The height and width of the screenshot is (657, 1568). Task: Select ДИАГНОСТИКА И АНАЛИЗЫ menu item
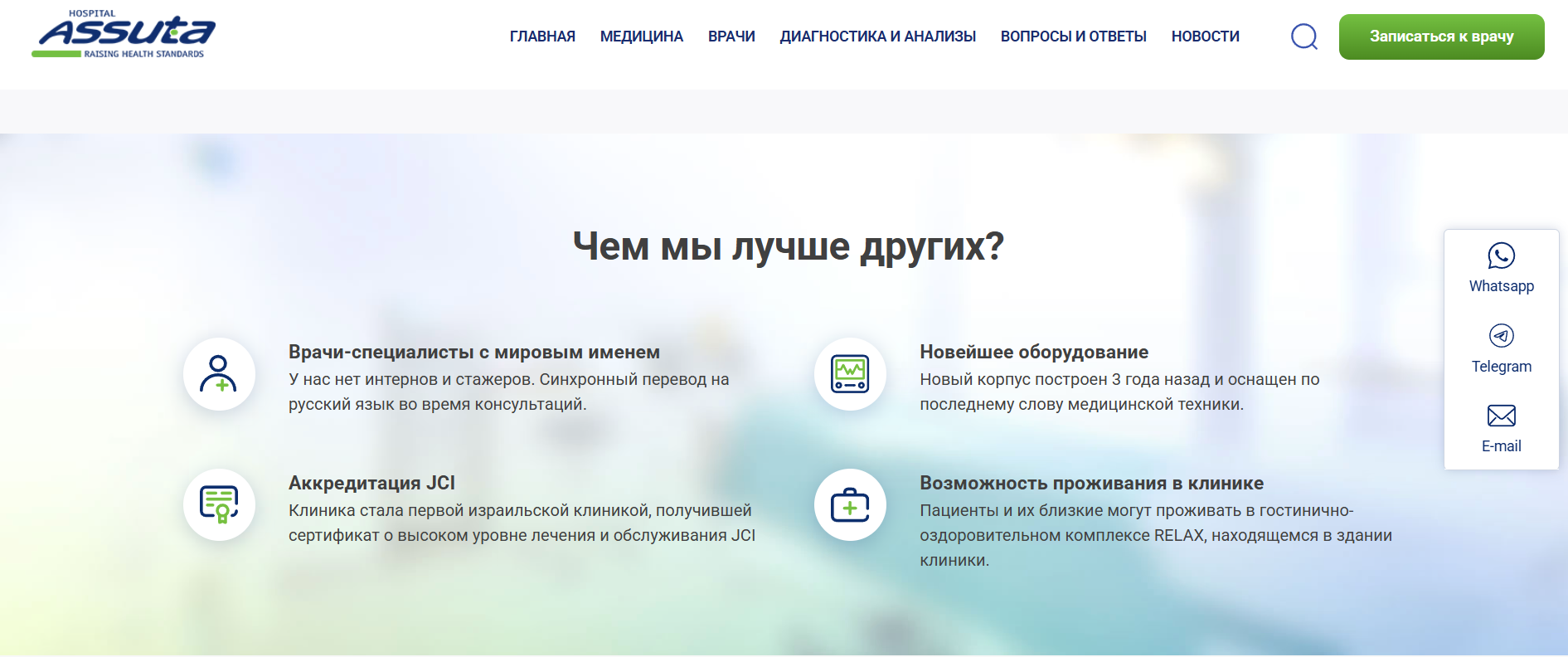[878, 36]
